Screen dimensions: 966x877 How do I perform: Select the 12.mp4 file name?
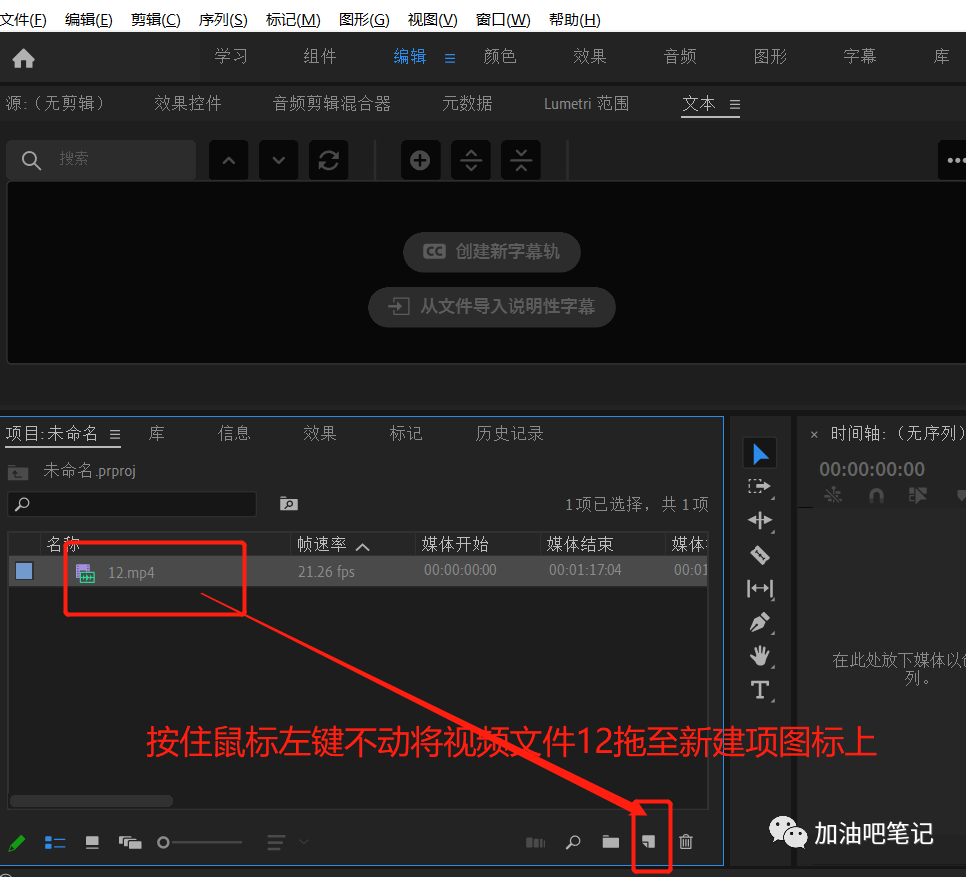131,573
